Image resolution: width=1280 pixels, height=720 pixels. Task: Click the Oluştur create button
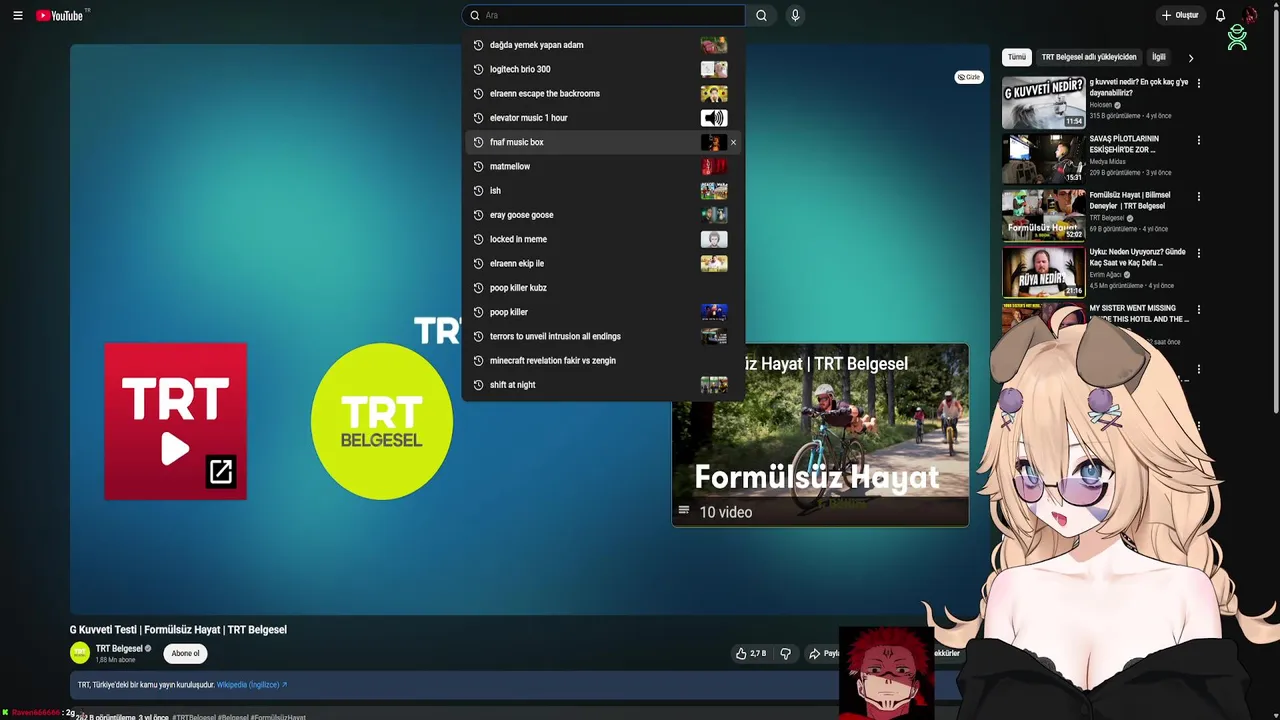(x=1180, y=15)
